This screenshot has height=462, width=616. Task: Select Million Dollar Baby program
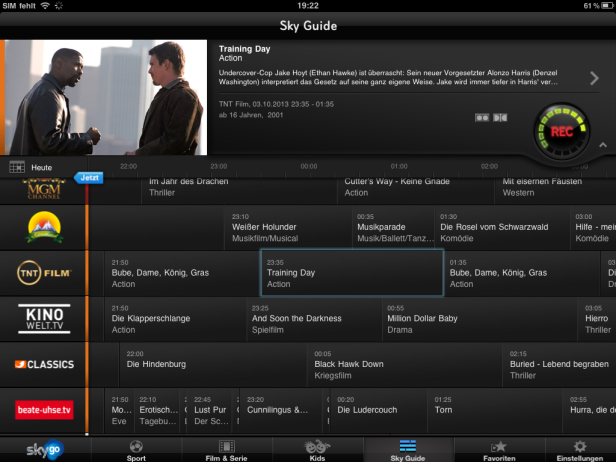(x=480, y=319)
